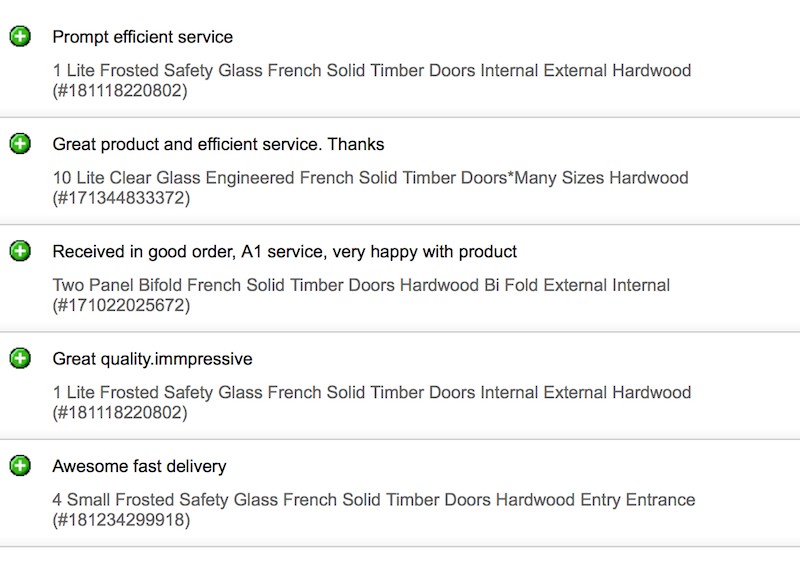The width and height of the screenshot is (800, 562).
Task: Click item number #181118220802 under "Prompt efficient service"
Action: 120,91
